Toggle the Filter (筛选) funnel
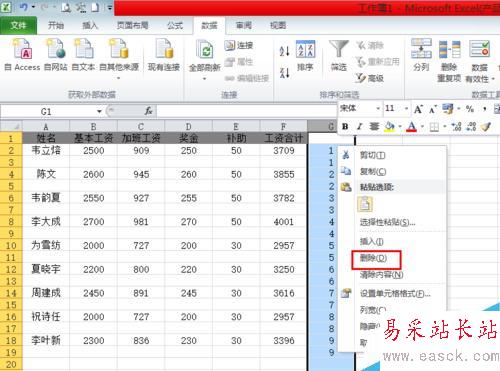Image resolution: width=500 pixels, height=371 pixels. click(339, 55)
